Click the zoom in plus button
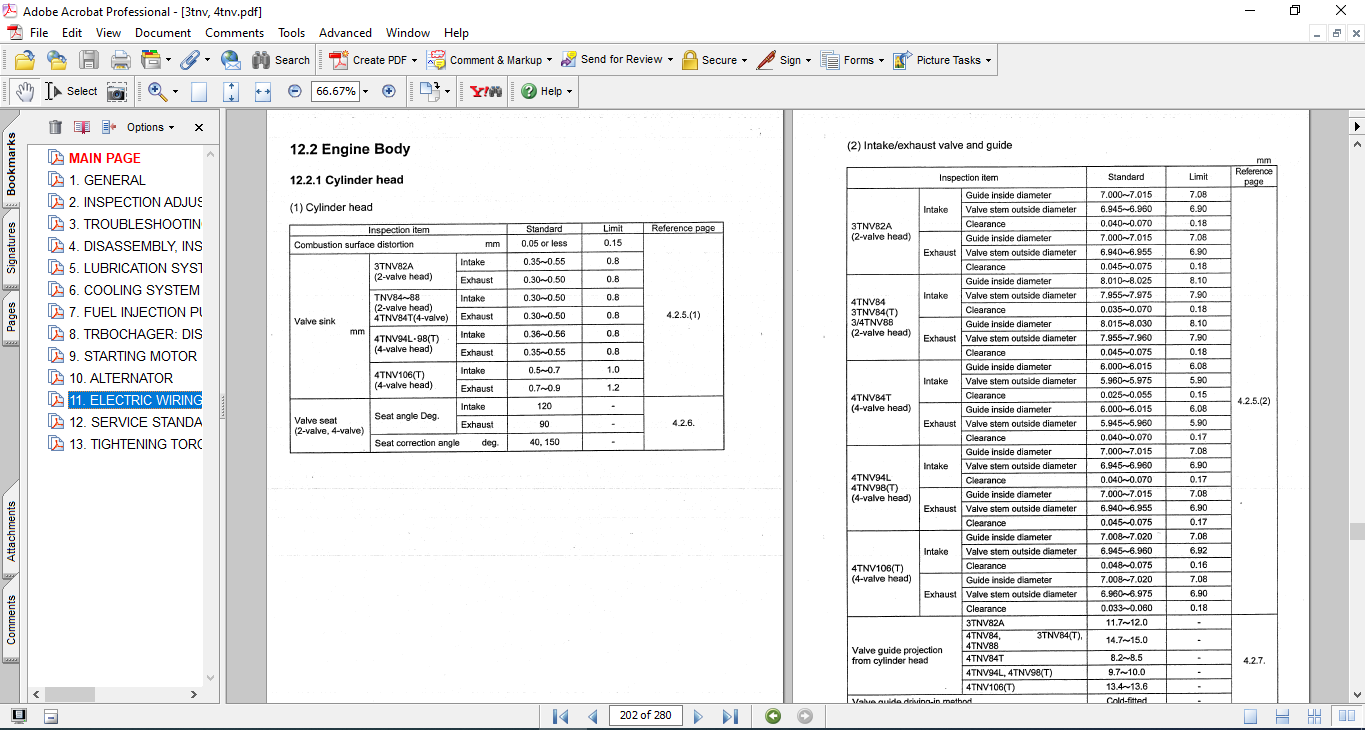1365x730 pixels. click(389, 91)
